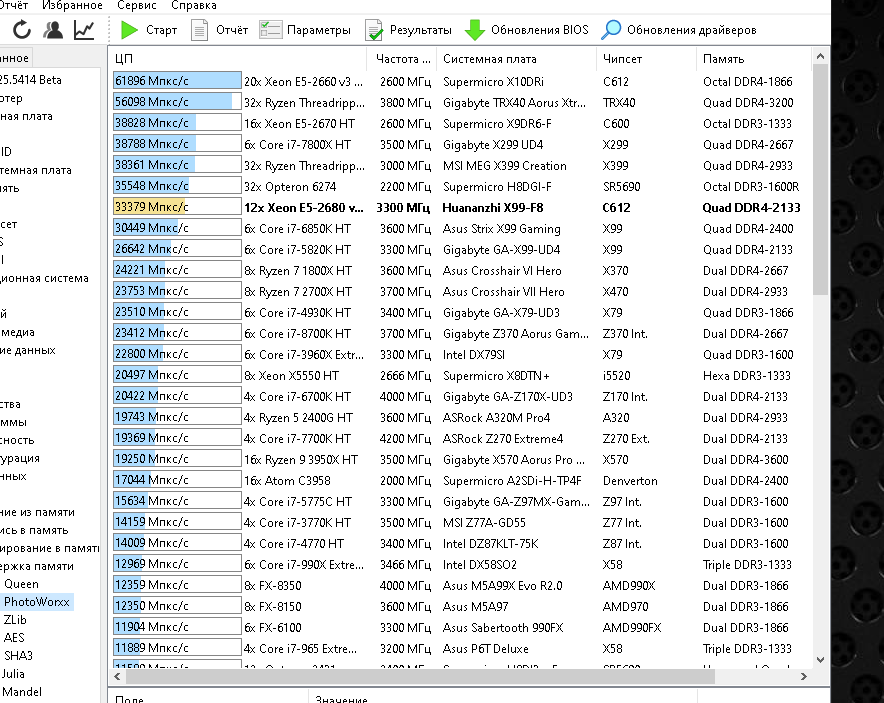Click the refresh arrow toolbar icon
The height and width of the screenshot is (703, 884).
coord(21,30)
